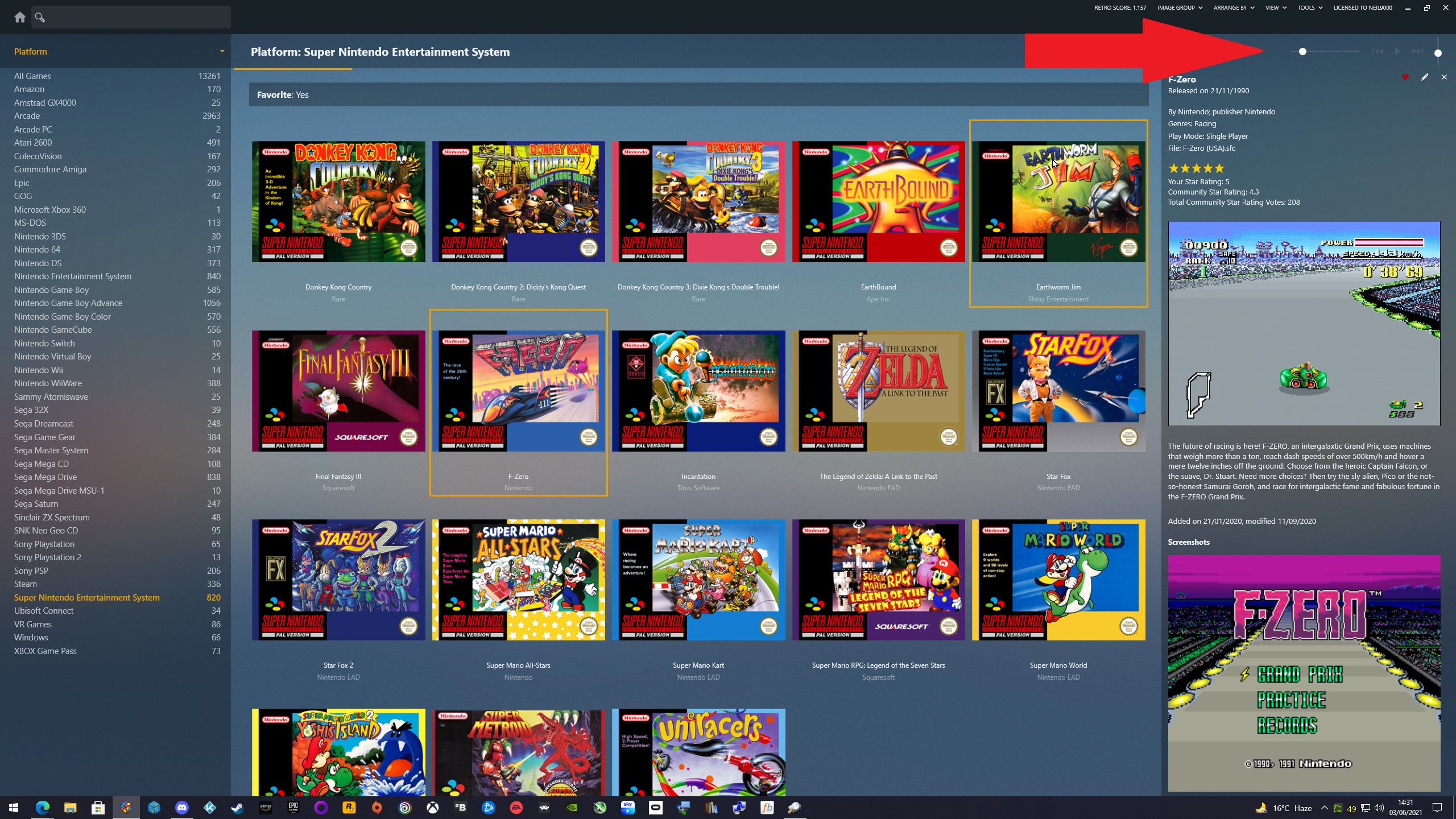The width and height of the screenshot is (1456, 819).
Task: Click the 'Favorite: Yes' filter header
Action: [x=698, y=95]
